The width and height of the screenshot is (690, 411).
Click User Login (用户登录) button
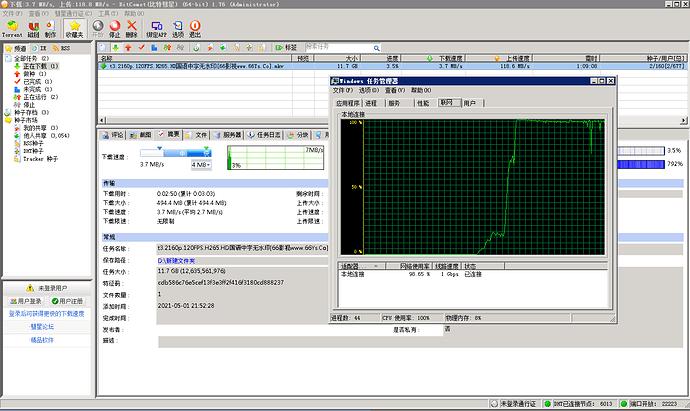pyautogui.click(x=26, y=301)
